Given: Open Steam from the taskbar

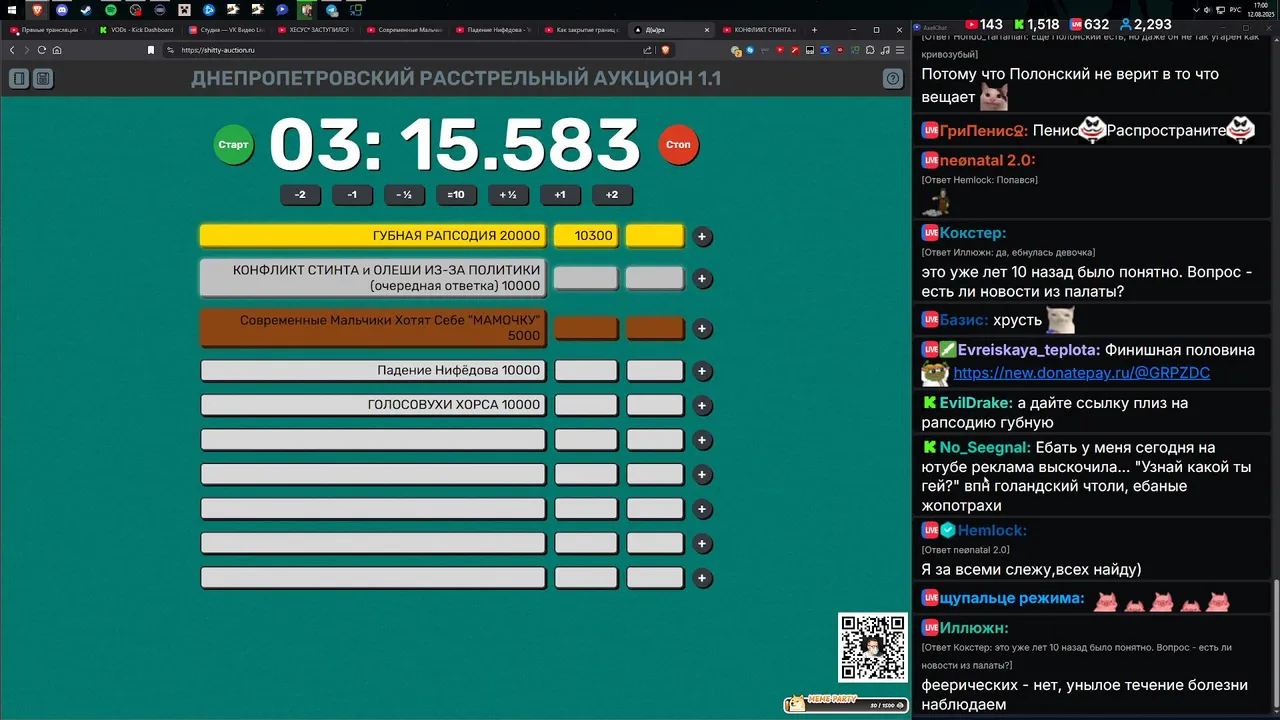Looking at the screenshot, I should point(86,9).
